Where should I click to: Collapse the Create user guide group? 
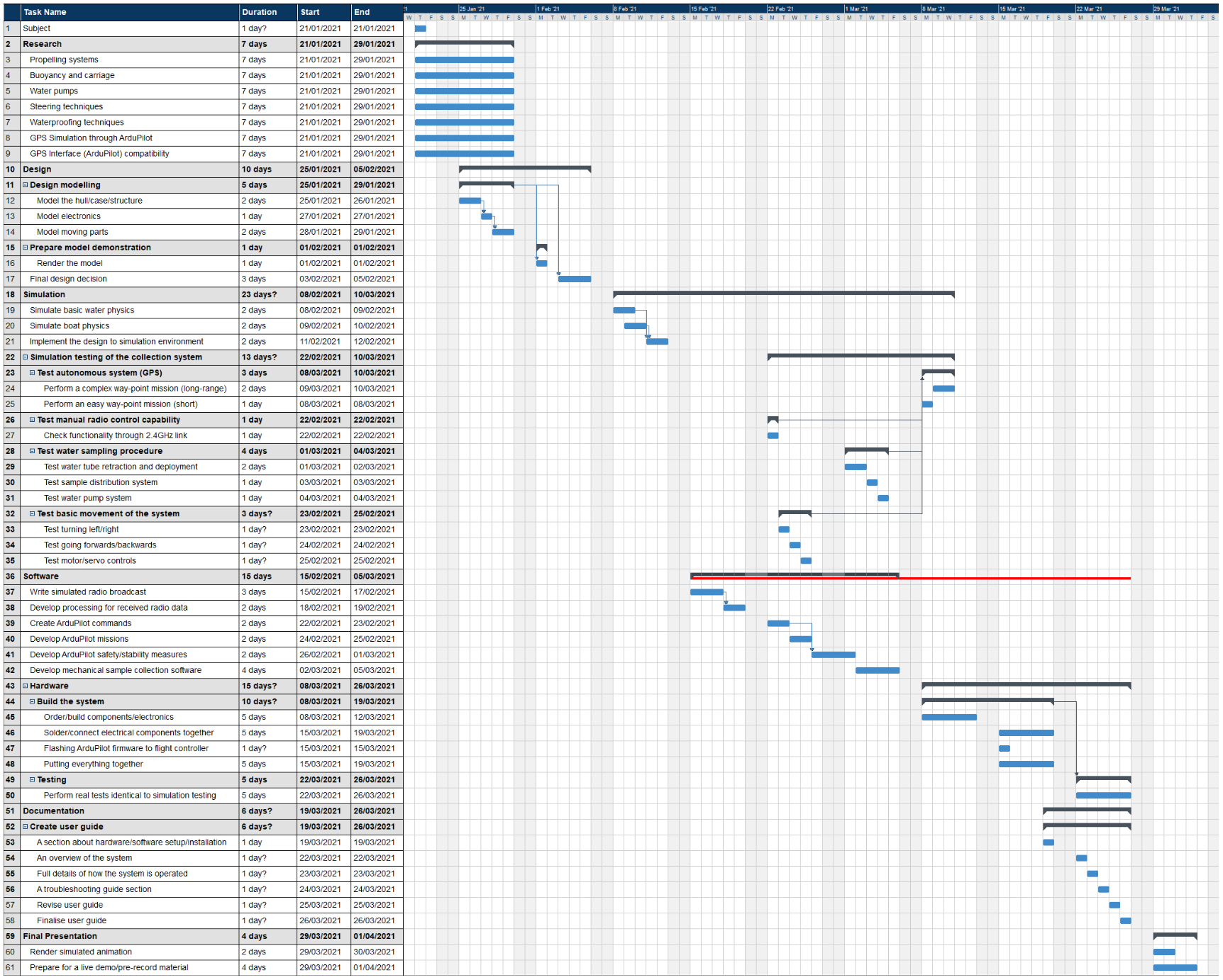coord(26,827)
